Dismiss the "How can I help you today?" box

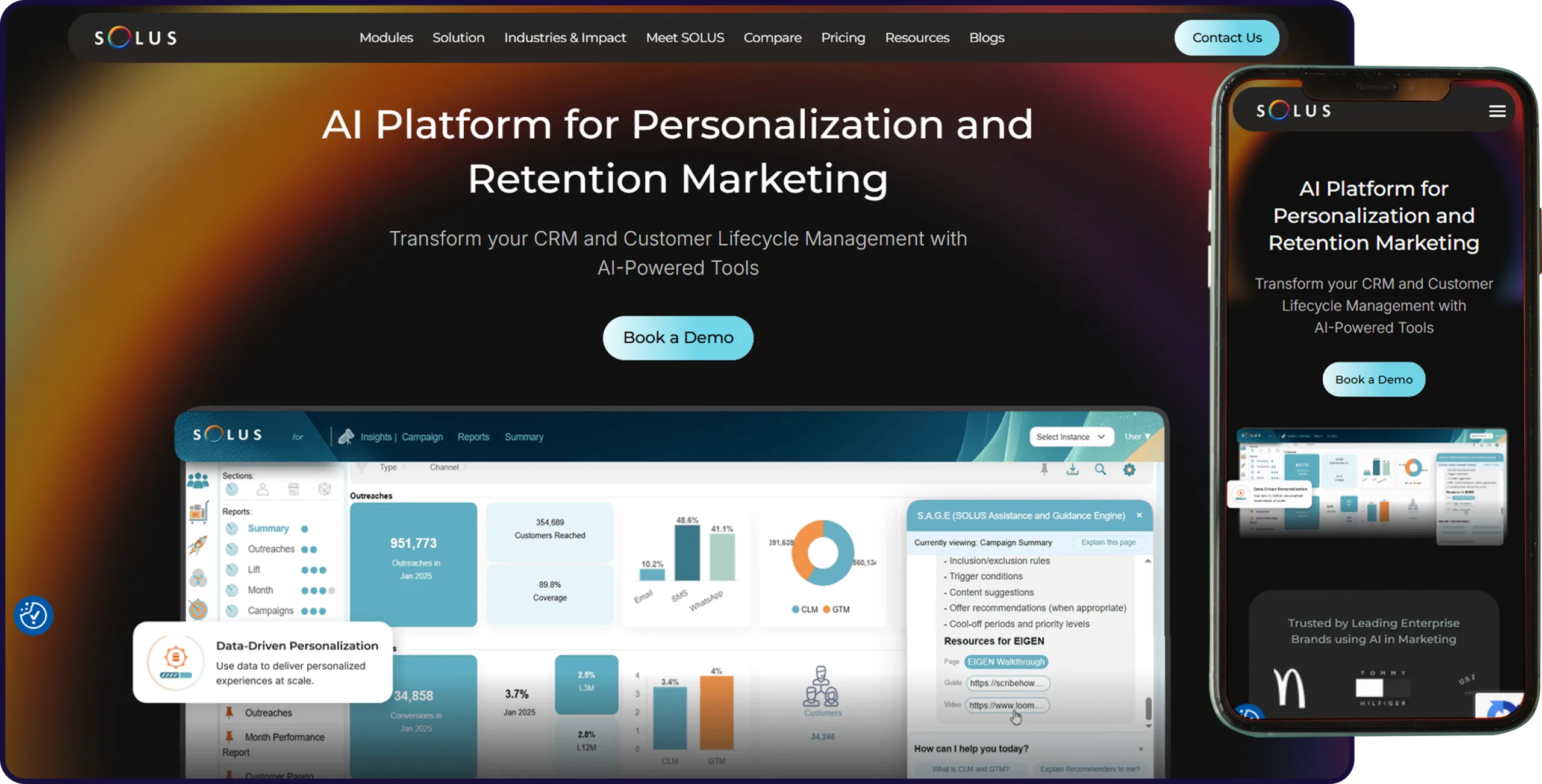pos(1141,748)
